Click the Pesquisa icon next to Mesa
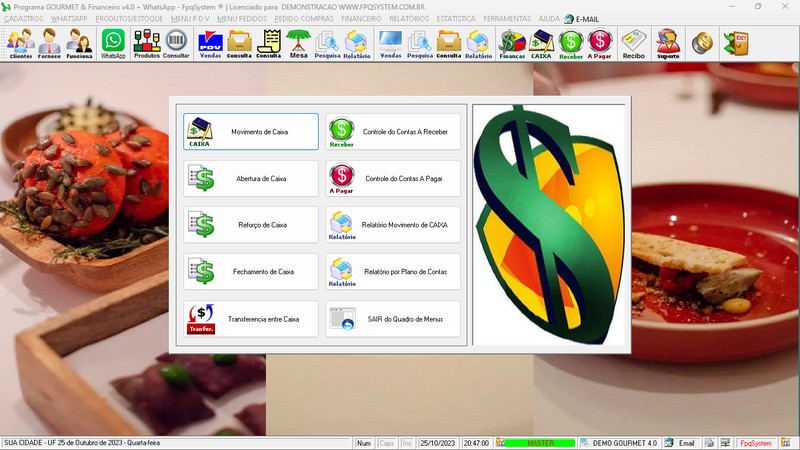800x450 pixels. point(327,43)
